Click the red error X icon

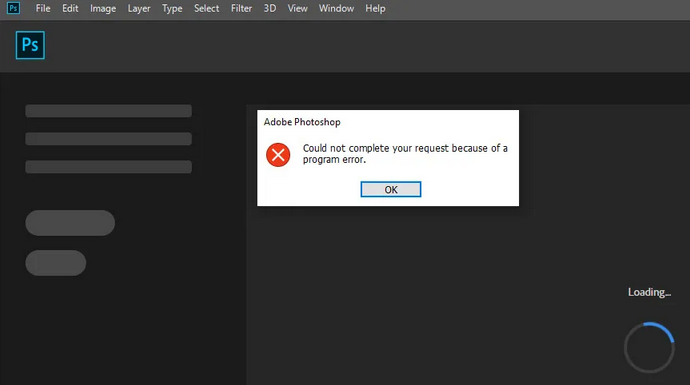(278, 155)
